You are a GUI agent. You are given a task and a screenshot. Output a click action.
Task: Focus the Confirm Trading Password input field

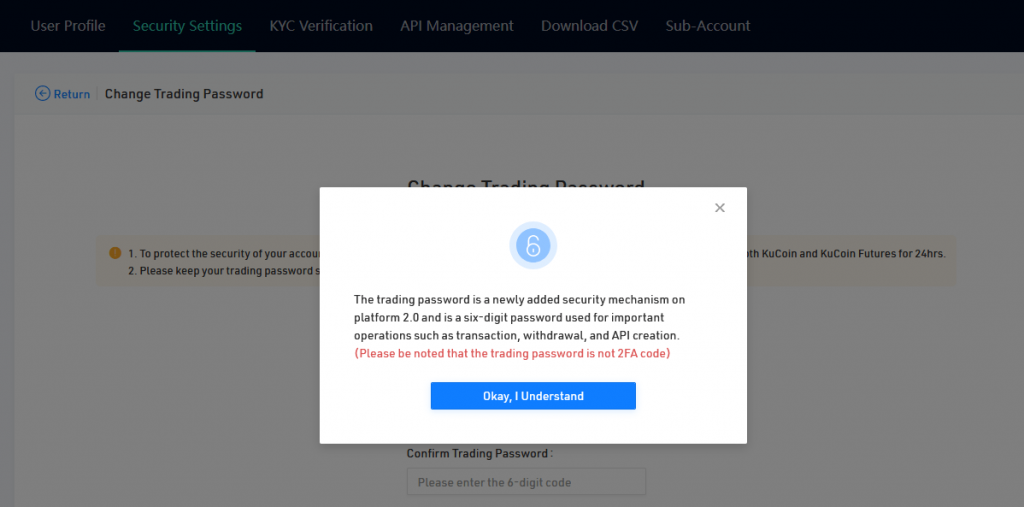tap(526, 482)
